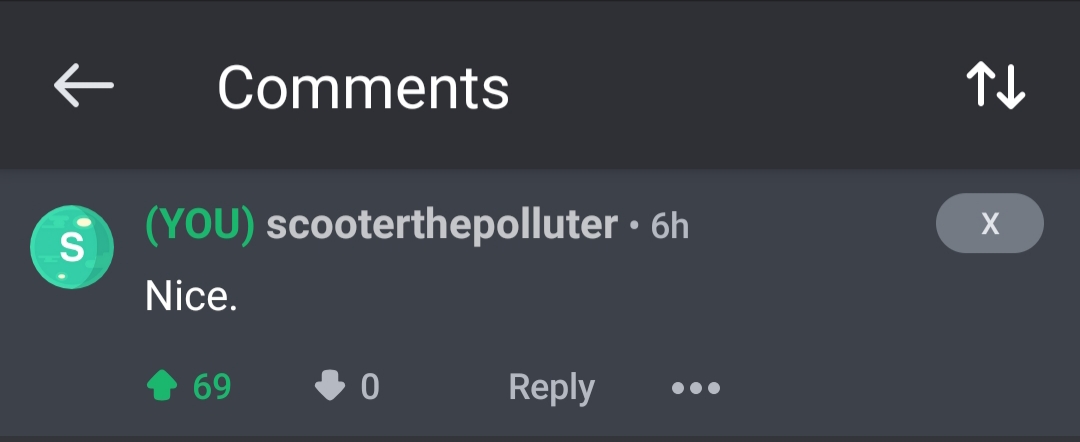Click the 69 upvote count
This screenshot has width=1080, height=442.
point(212,386)
